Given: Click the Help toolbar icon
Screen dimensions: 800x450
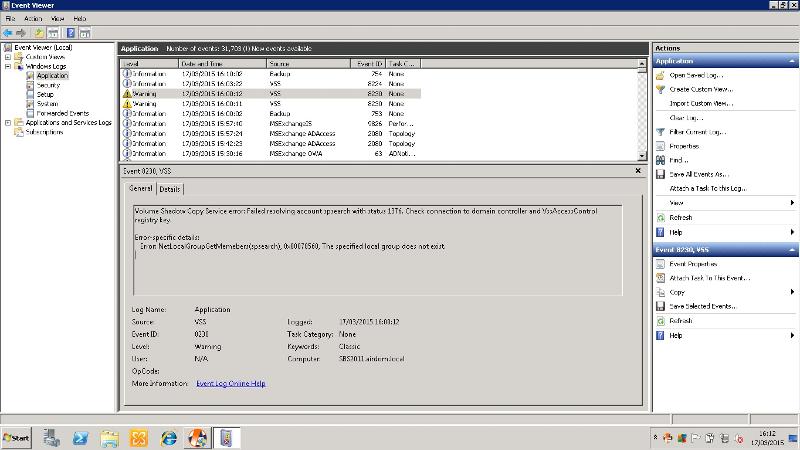Looking at the screenshot, I should pos(71,33).
